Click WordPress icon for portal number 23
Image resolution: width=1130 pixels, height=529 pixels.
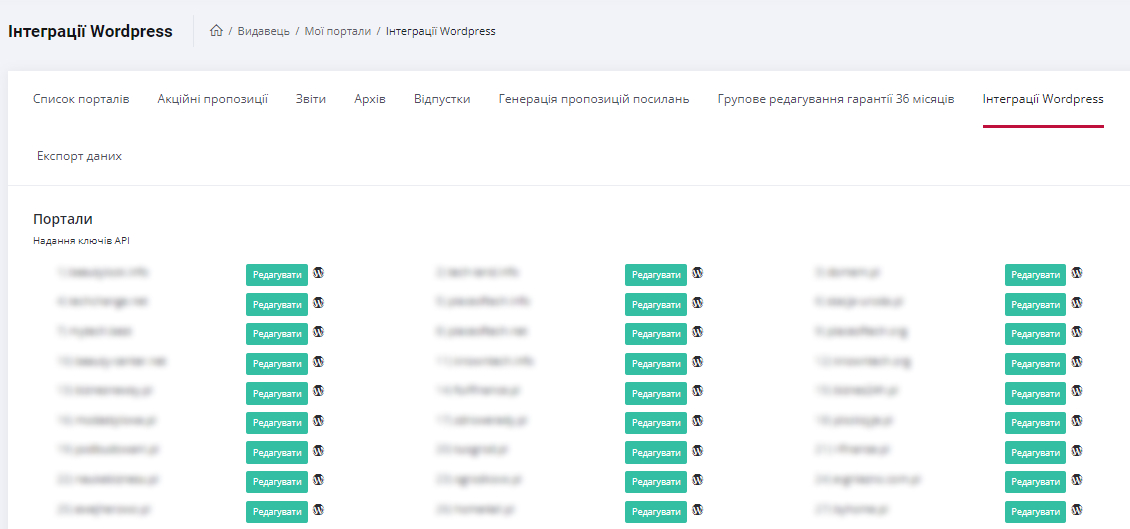coord(698,480)
